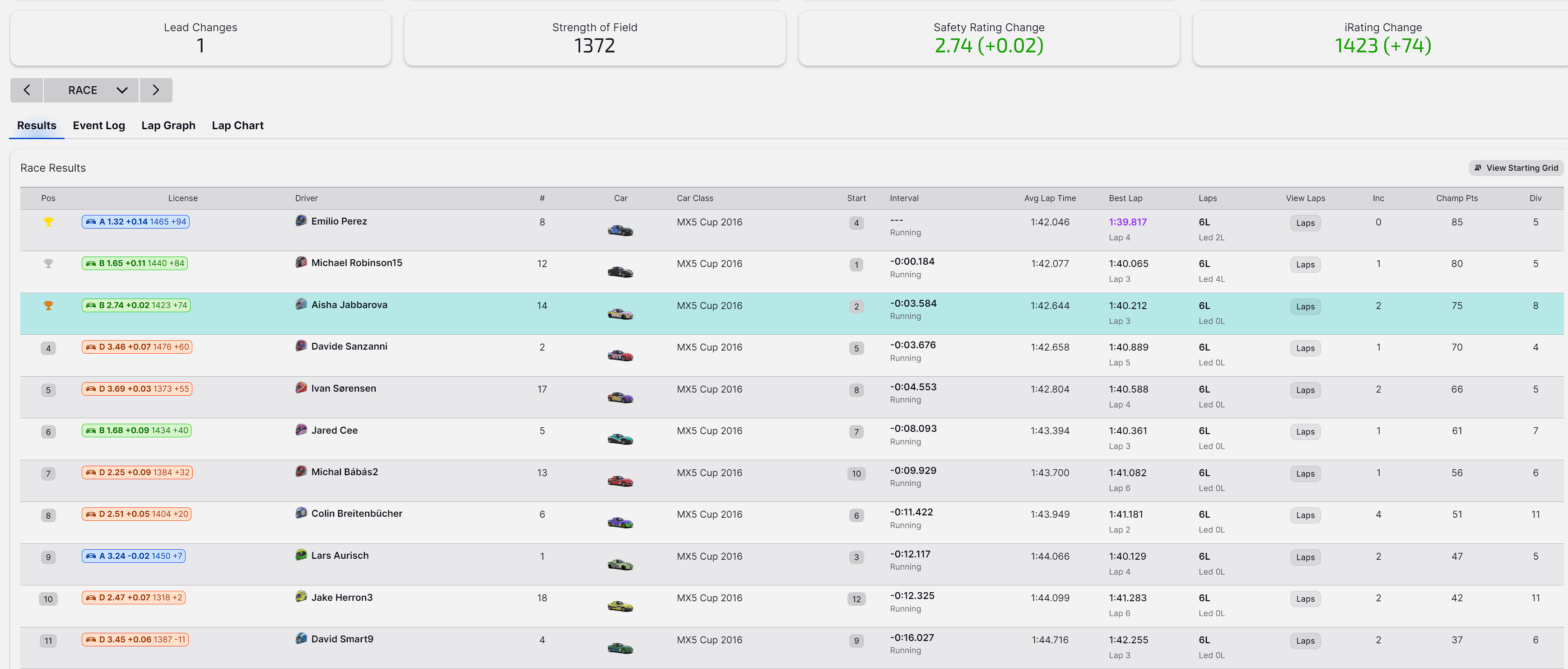Open the Event Log tab
This screenshot has width=1568, height=669.
point(98,126)
